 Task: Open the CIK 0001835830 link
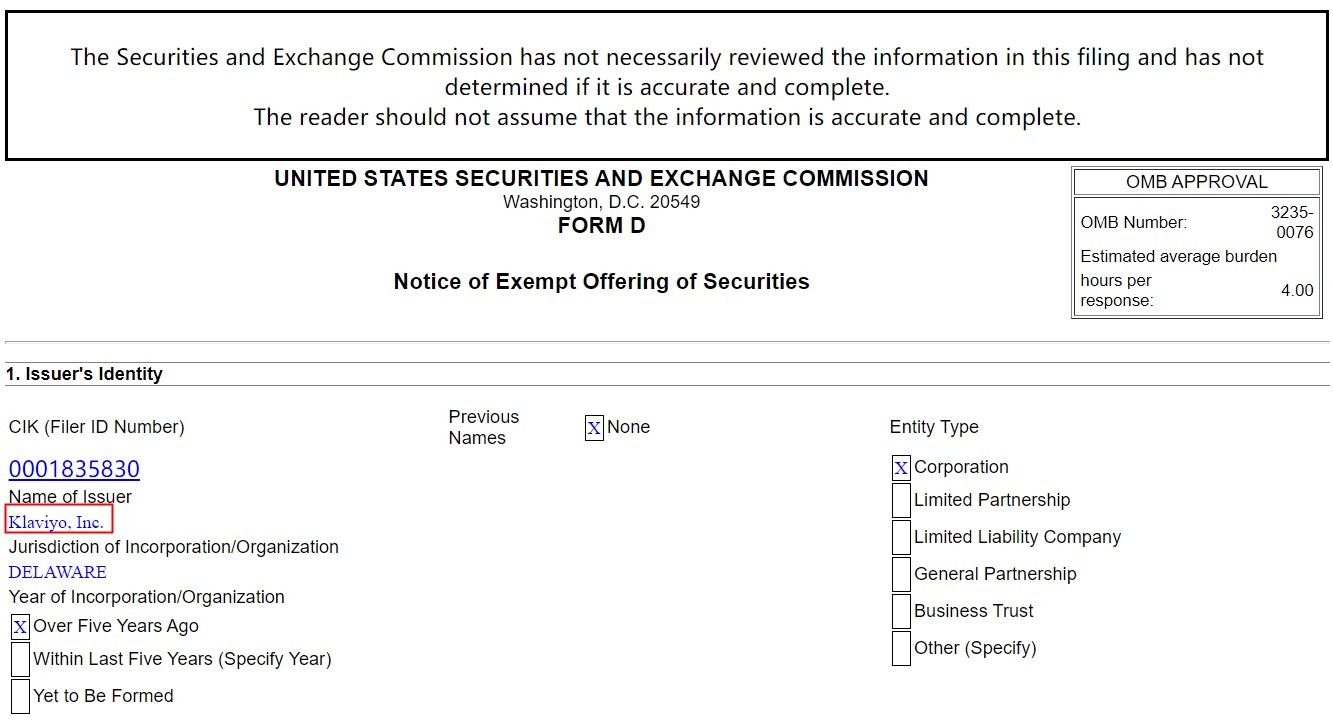[x=74, y=469]
